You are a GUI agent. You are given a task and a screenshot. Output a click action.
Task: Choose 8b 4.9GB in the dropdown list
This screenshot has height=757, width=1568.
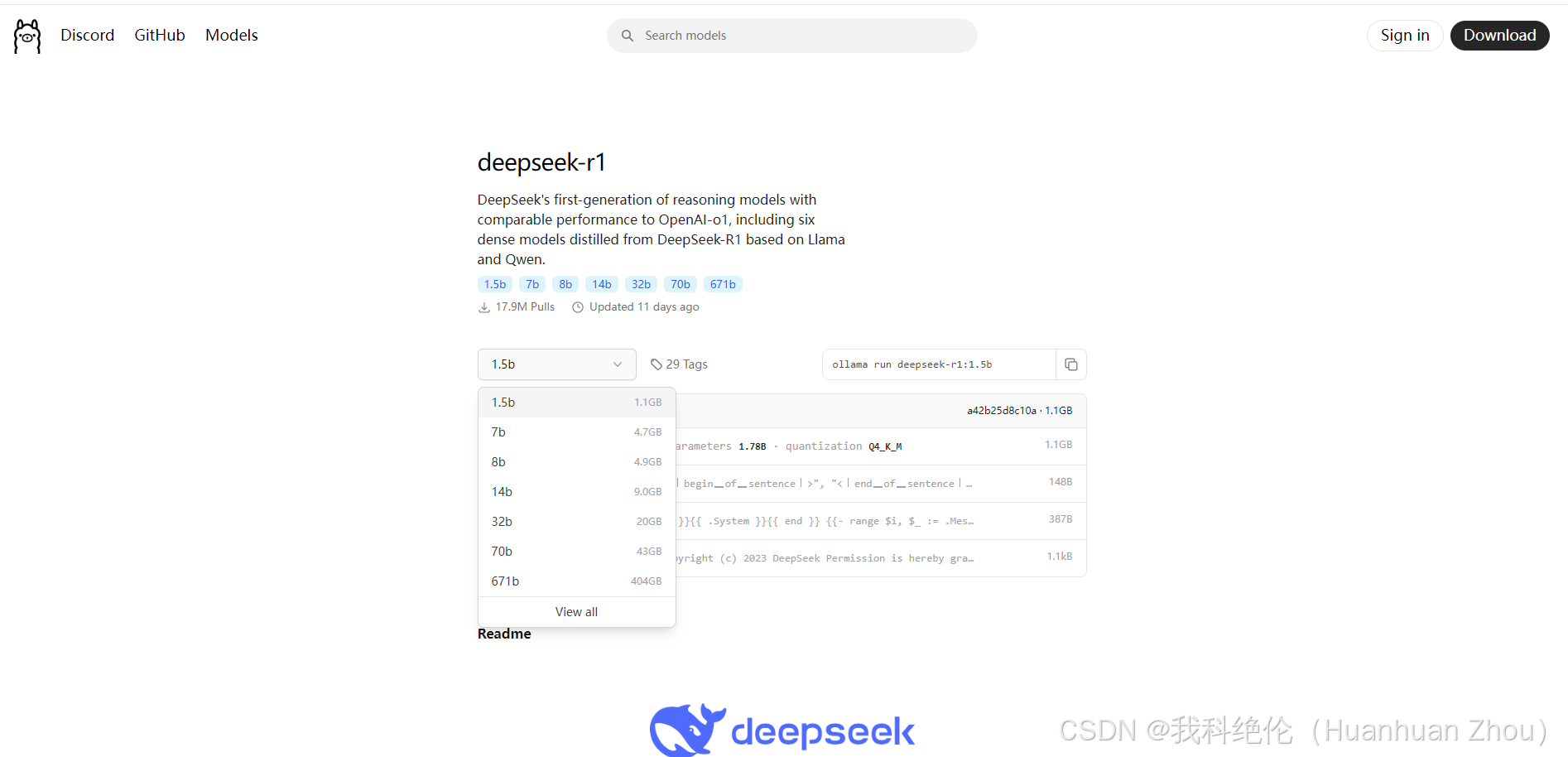click(x=577, y=462)
